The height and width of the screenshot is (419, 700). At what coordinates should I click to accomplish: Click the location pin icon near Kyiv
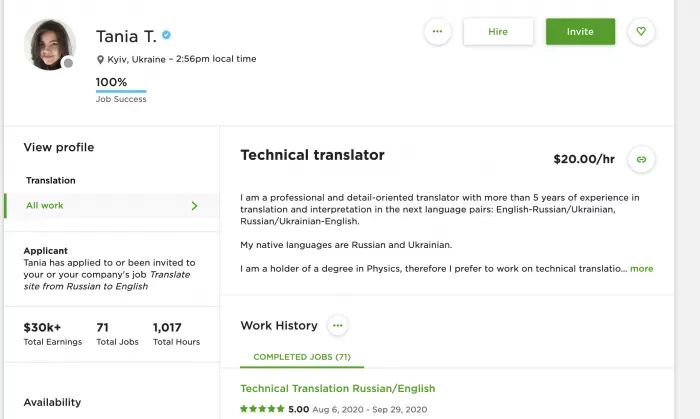tap(100, 59)
